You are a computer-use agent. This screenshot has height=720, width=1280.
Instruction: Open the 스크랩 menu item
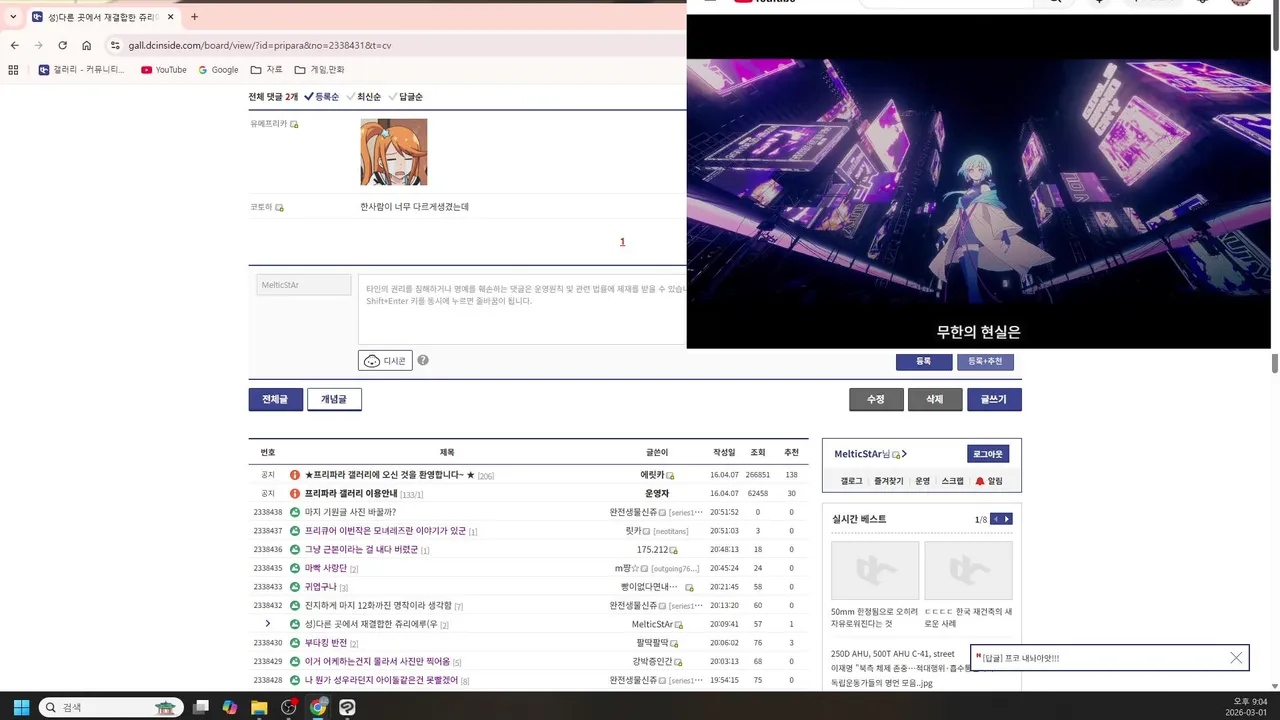pyautogui.click(x=952, y=481)
